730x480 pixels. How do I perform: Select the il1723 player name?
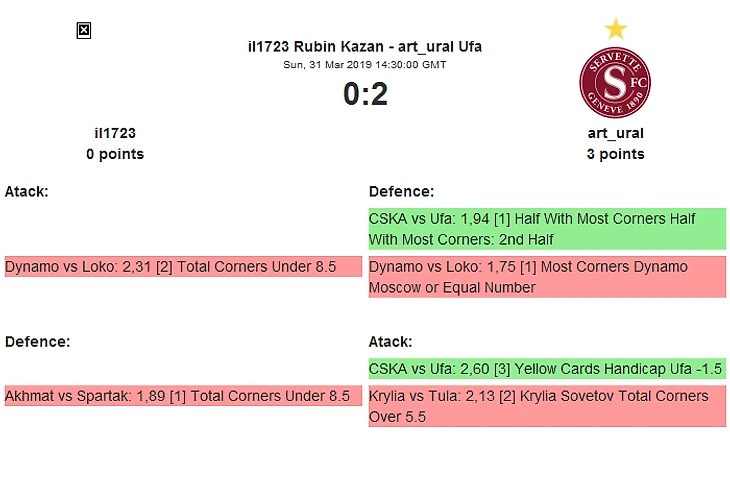(115, 133)
